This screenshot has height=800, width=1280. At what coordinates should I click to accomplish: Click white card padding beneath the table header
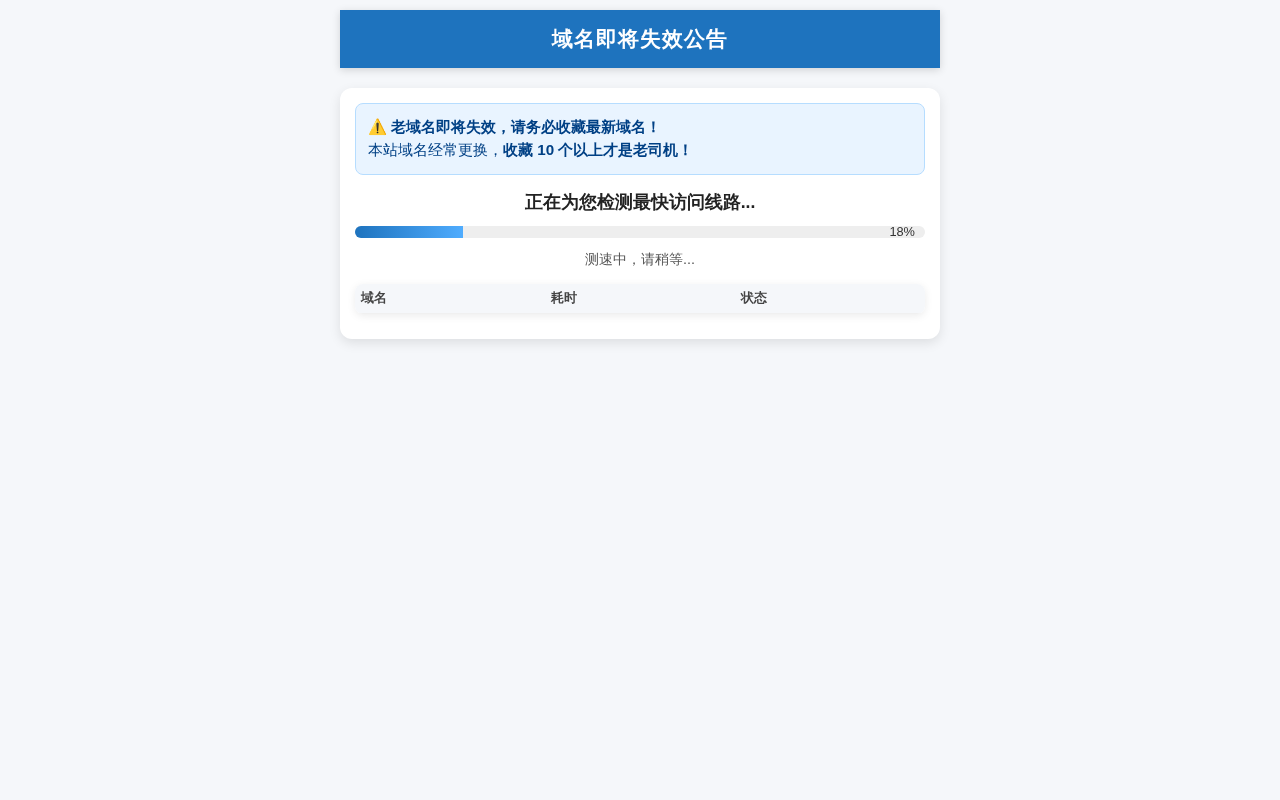pyautogui.click(x=640, y=325)
